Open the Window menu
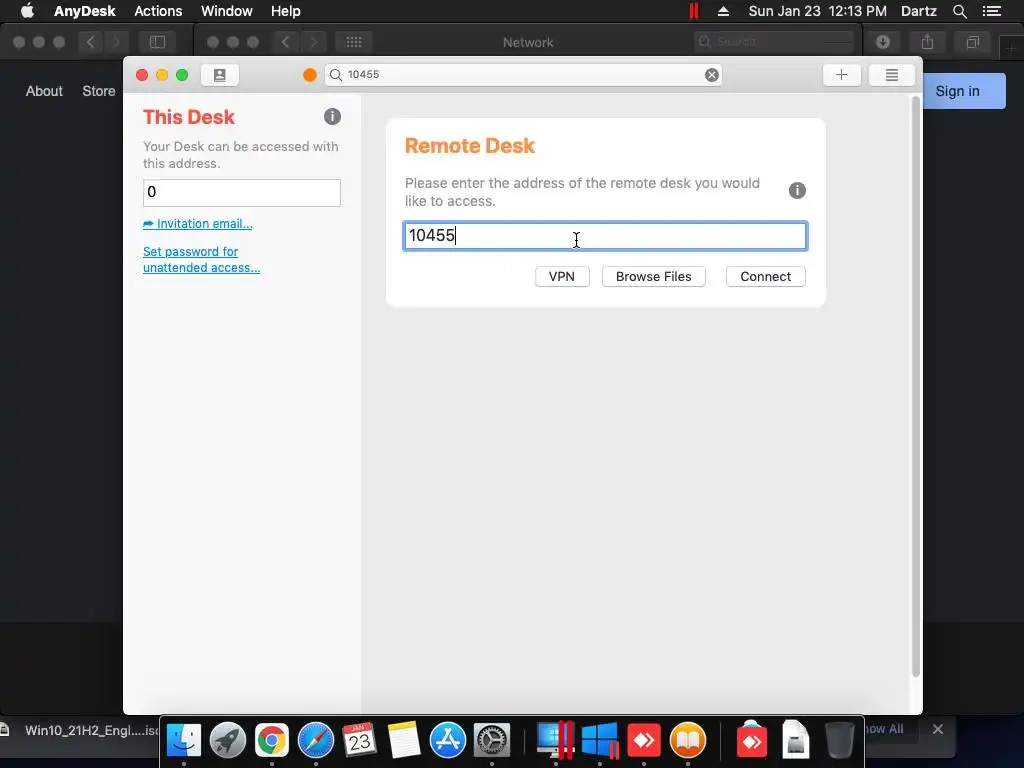Image resolution: width=1024 pixels, height=768 pixels. pyautogui.click(x=227, y=11)
